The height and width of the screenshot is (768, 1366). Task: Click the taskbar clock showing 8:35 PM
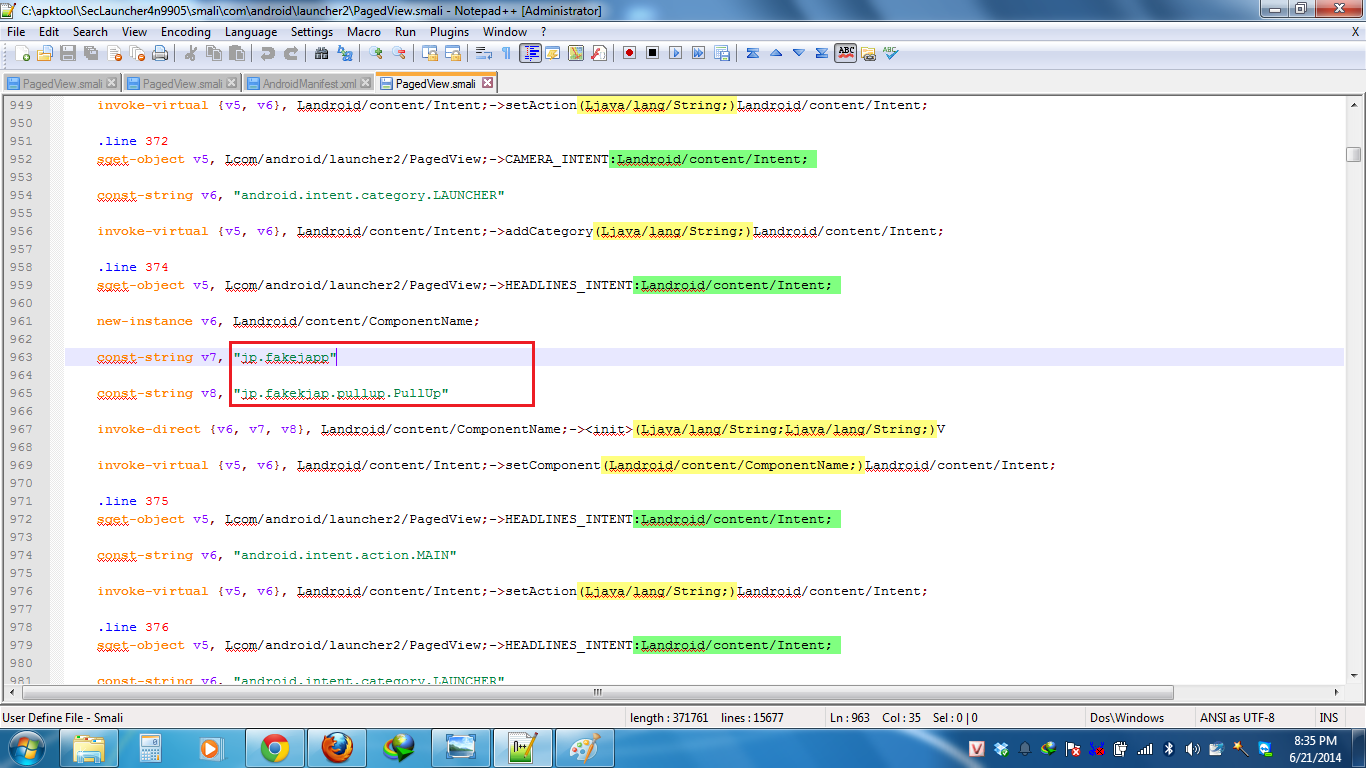1313,748
